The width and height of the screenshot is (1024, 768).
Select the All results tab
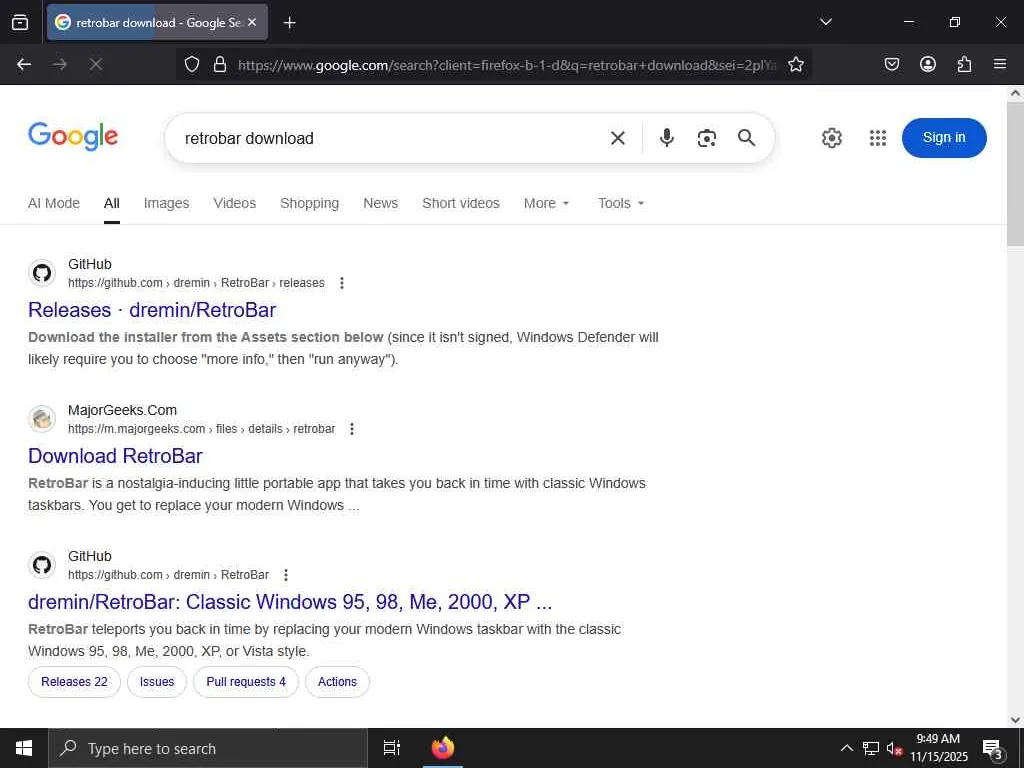pyautogui.click(x=112, y=203)
